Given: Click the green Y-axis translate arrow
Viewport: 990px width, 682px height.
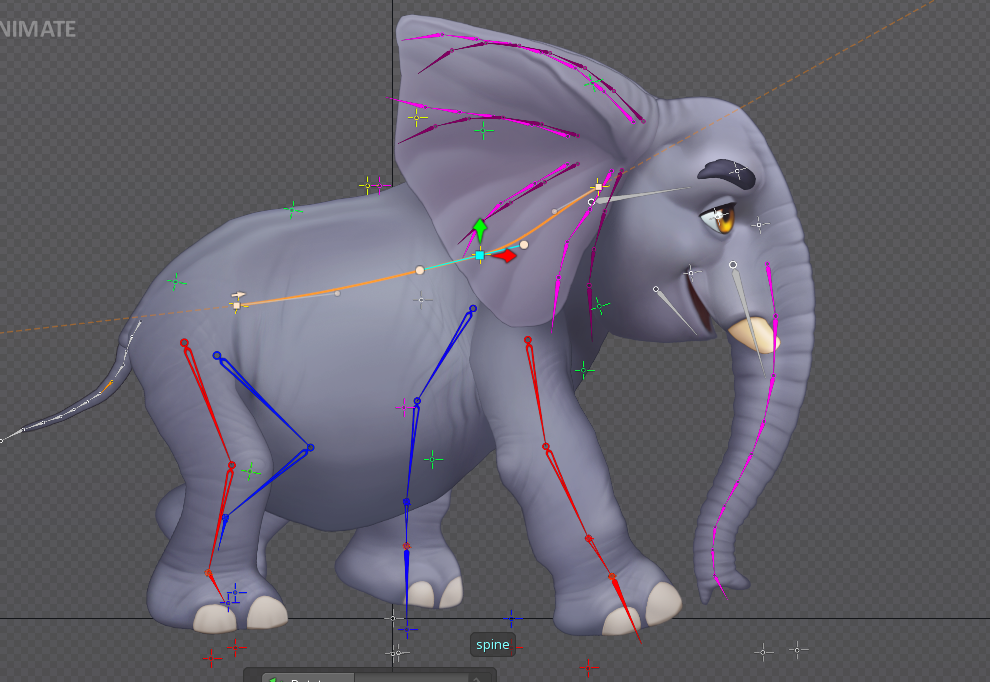Looking at the screenshot, I should 480,230.
